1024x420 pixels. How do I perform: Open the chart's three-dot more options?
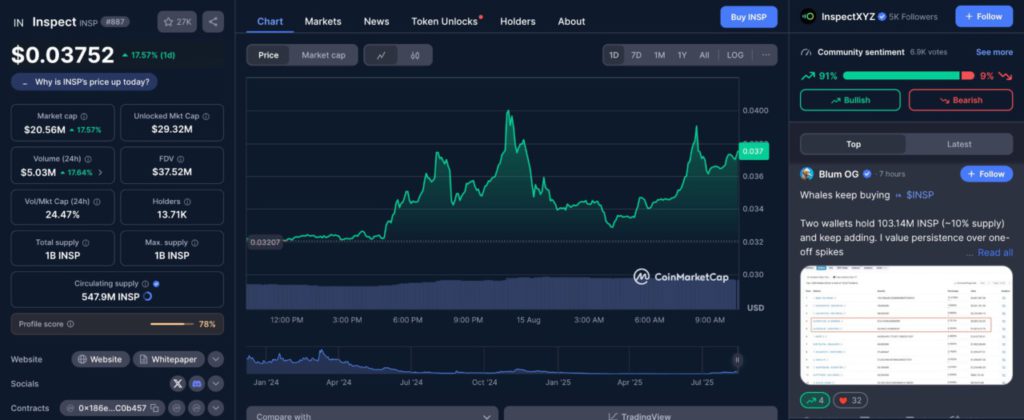point(766,55)
